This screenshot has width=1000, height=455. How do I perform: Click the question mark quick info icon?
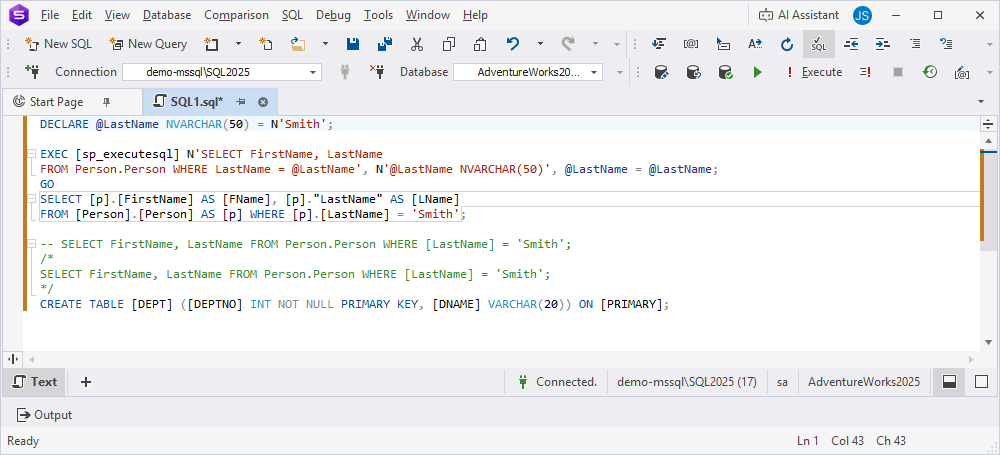(947, 44)
